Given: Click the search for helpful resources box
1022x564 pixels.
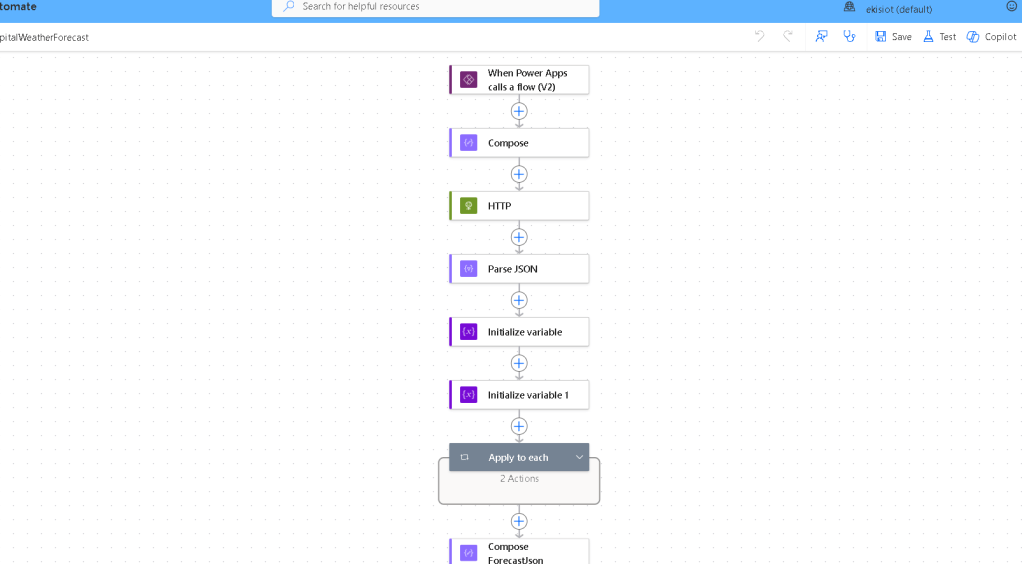Looking at the screenshot, I should pos(435,7).
